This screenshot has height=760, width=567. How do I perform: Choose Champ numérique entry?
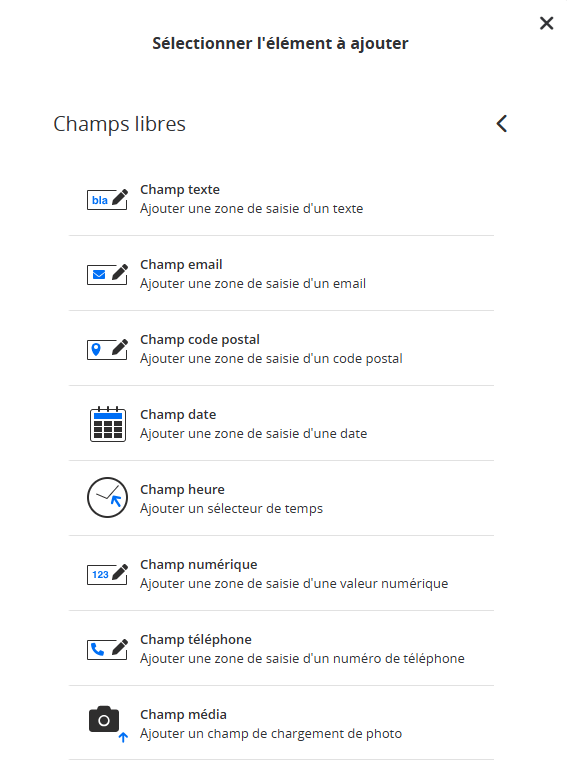[x=281, y=574]
